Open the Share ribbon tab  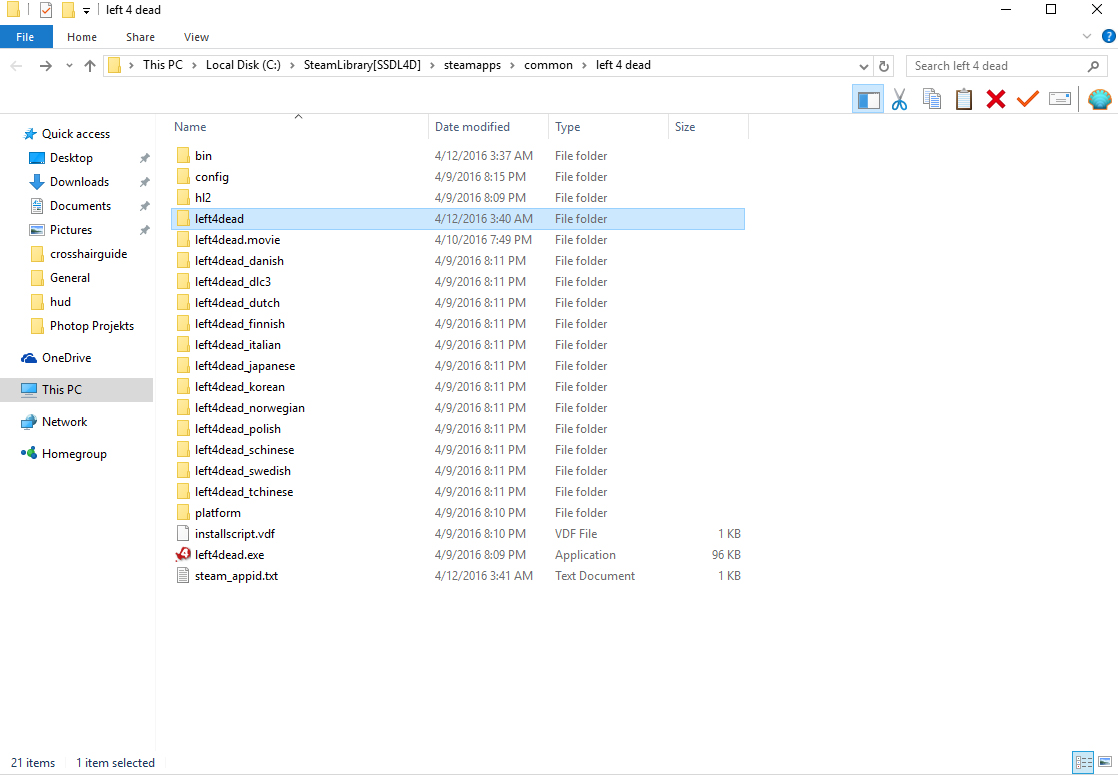(x=140, y=37)
